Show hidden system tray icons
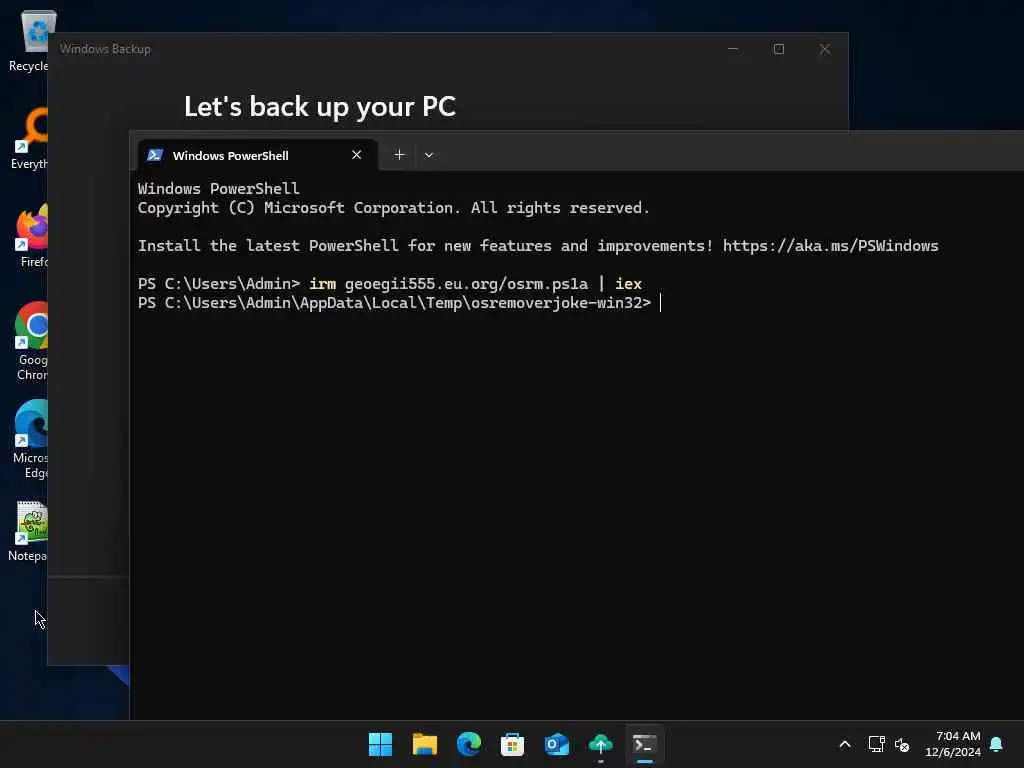Viewport: 1024px width, 768px height. pos(844,744)
